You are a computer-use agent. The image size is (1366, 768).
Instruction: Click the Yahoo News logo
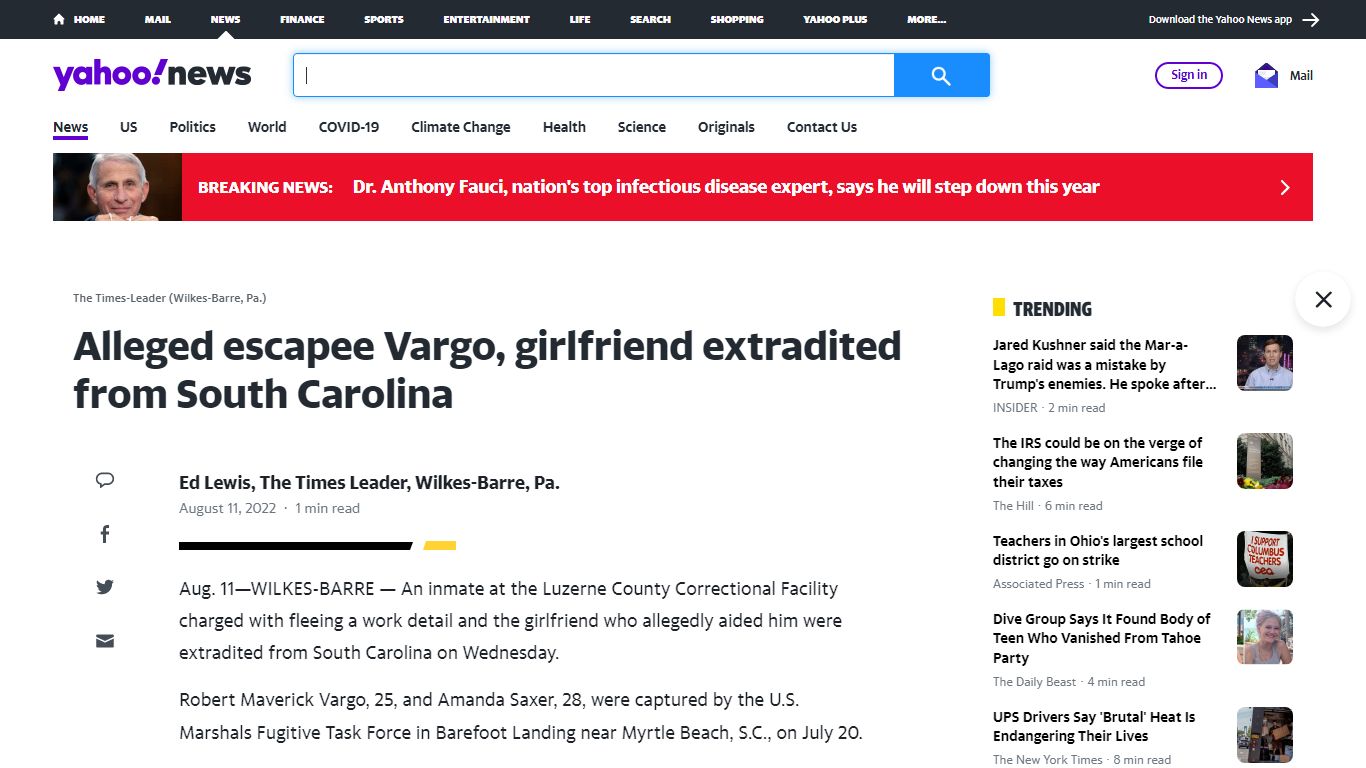[x=152, y=74]
